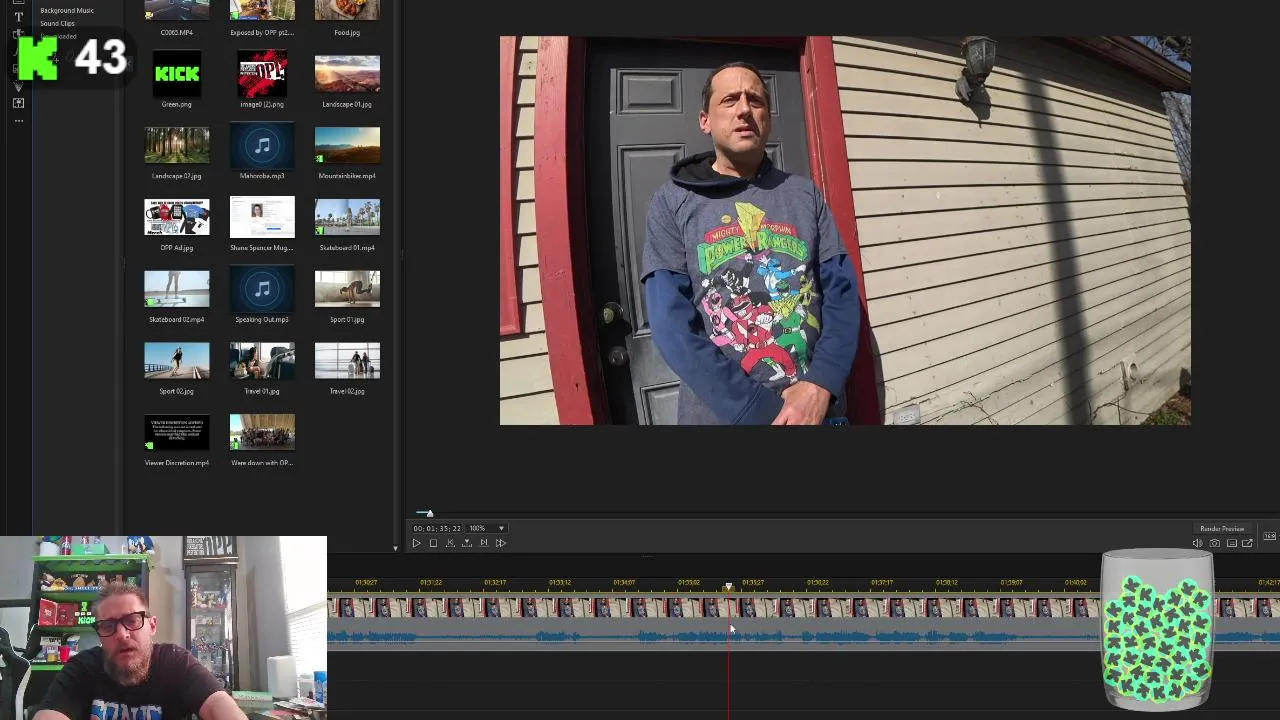Image resolution: width=1280 pixels, height=720 pixels.
Task: Click the timeline playhead marker
Action: (729, 587)
